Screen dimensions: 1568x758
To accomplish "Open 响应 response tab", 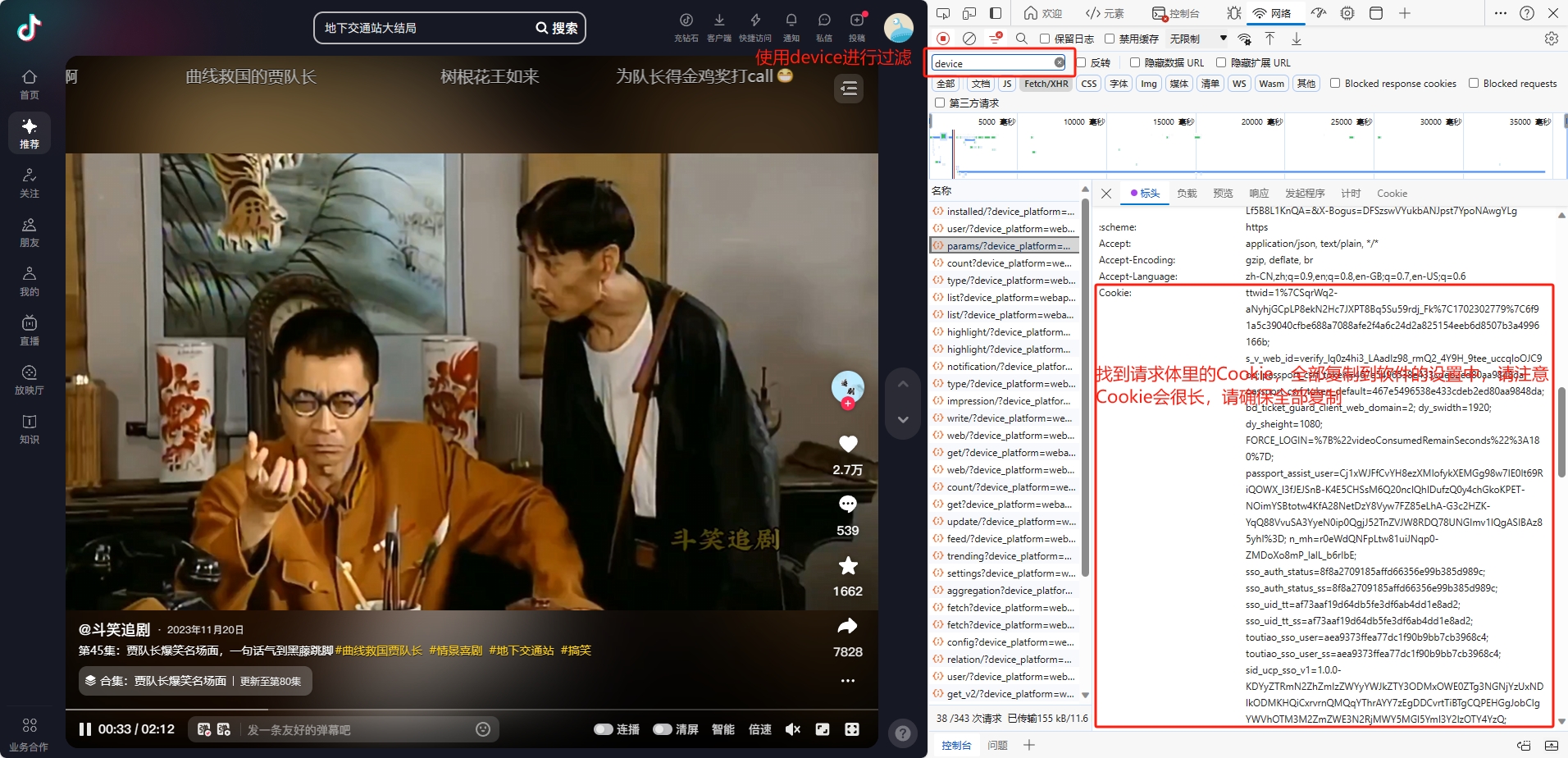I will [1259, 194].
